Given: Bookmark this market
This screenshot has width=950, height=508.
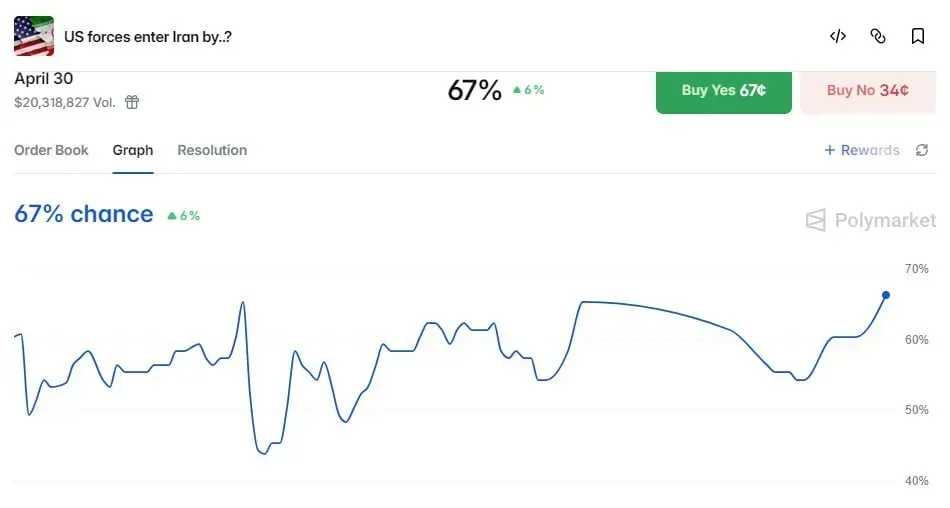Looking at the screenshot, I should pyautogui.click(x=917, y=37).
